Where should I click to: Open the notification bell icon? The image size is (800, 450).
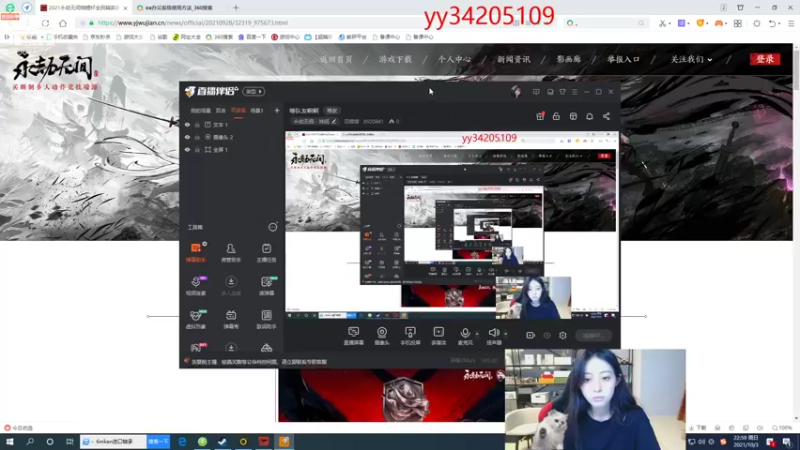click(x=589, y=116)
